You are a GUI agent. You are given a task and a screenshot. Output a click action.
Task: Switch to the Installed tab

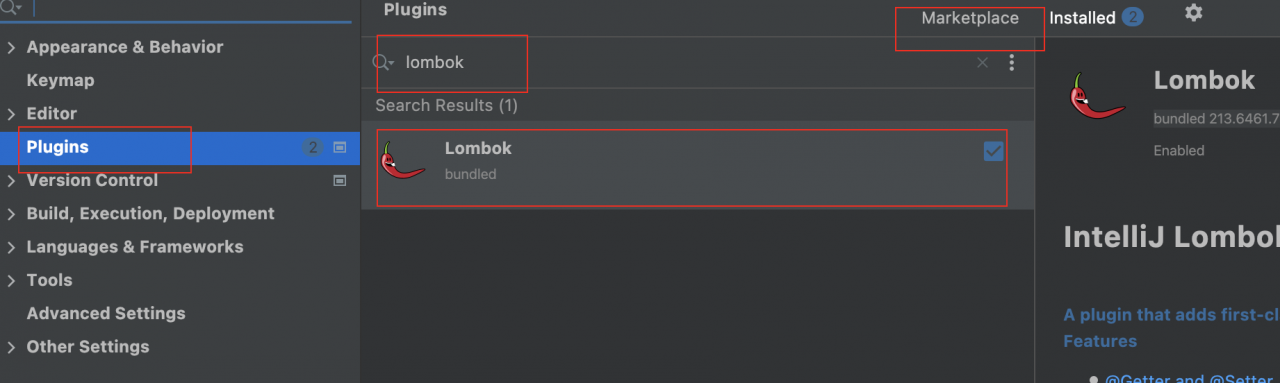tap(1082, 18)
